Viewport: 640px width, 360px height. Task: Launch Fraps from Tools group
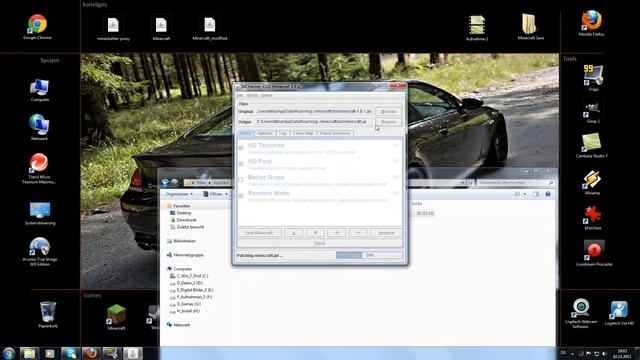pyautogui.click(x=593, y=78)
